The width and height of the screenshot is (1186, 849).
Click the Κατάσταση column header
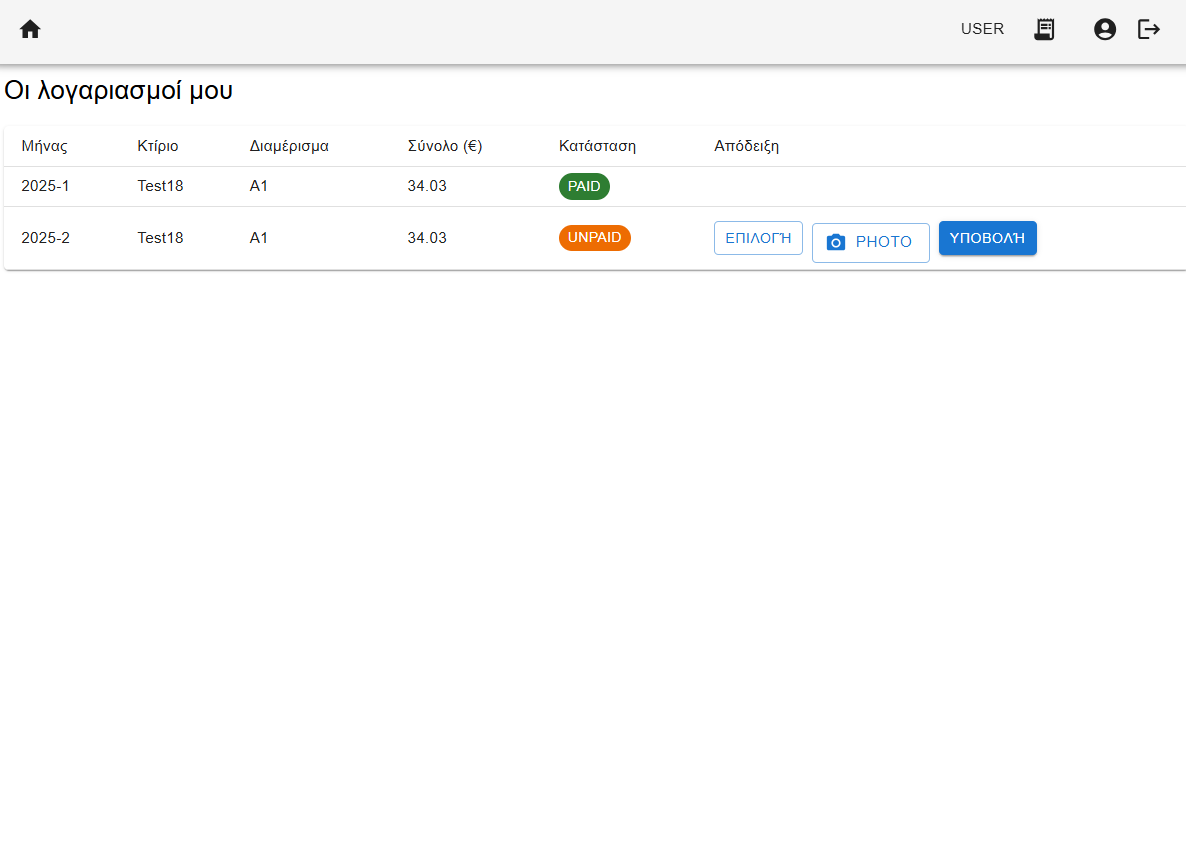(597, 145)
